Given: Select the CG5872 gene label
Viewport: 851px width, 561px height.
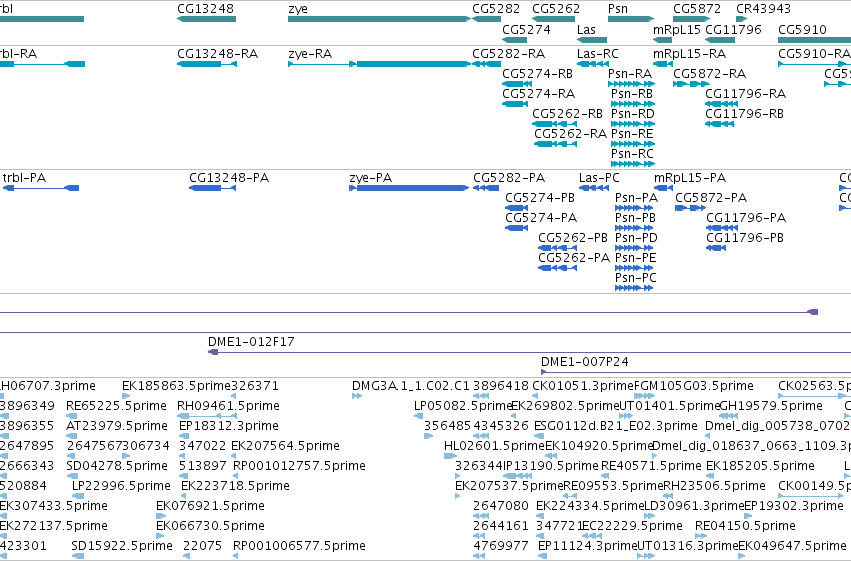Looking at the screenshot, I should pyautogui.click(x=697, y=9).
